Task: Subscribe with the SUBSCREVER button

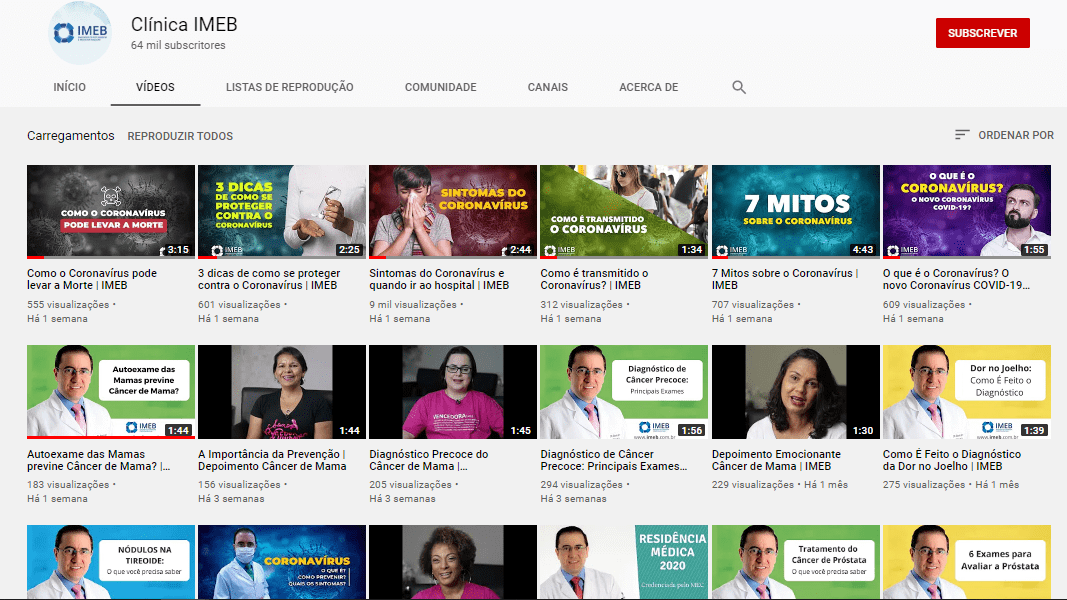Action: tap(983, 33)
